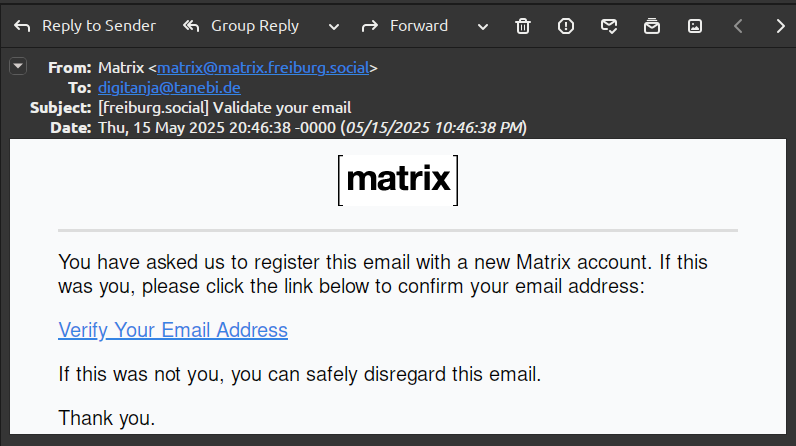
Task: Archive the message with the archive icon
Action: [652, 26]
